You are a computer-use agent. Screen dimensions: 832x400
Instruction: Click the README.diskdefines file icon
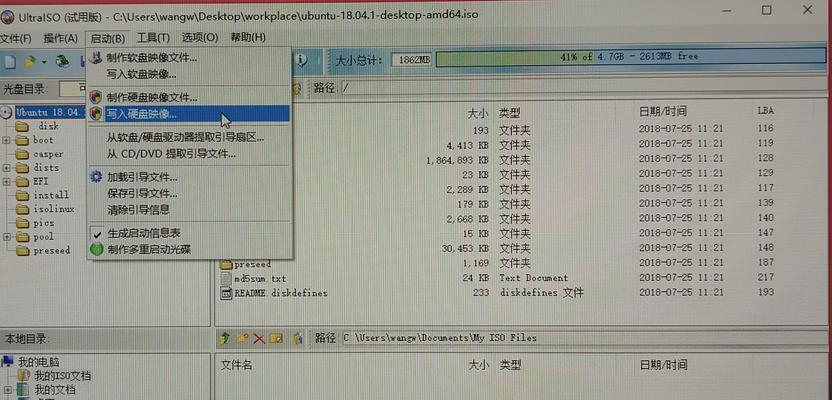point(226,293)
